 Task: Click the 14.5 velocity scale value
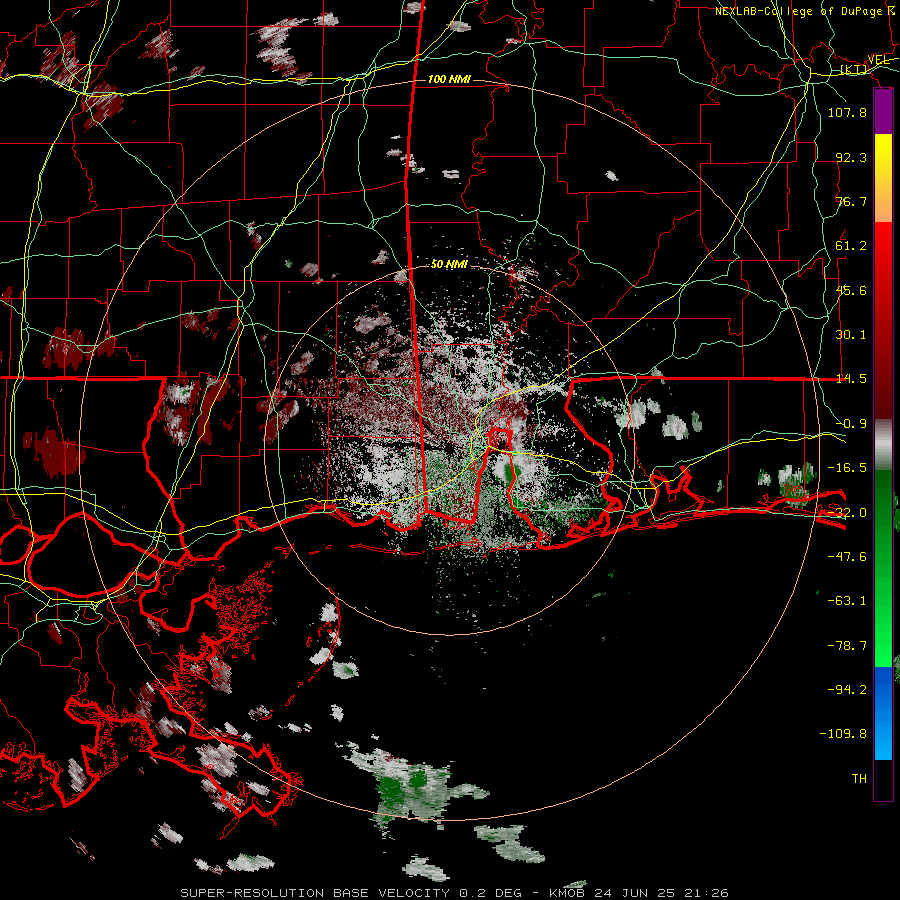pyautogui.click(x=851, y=379)
